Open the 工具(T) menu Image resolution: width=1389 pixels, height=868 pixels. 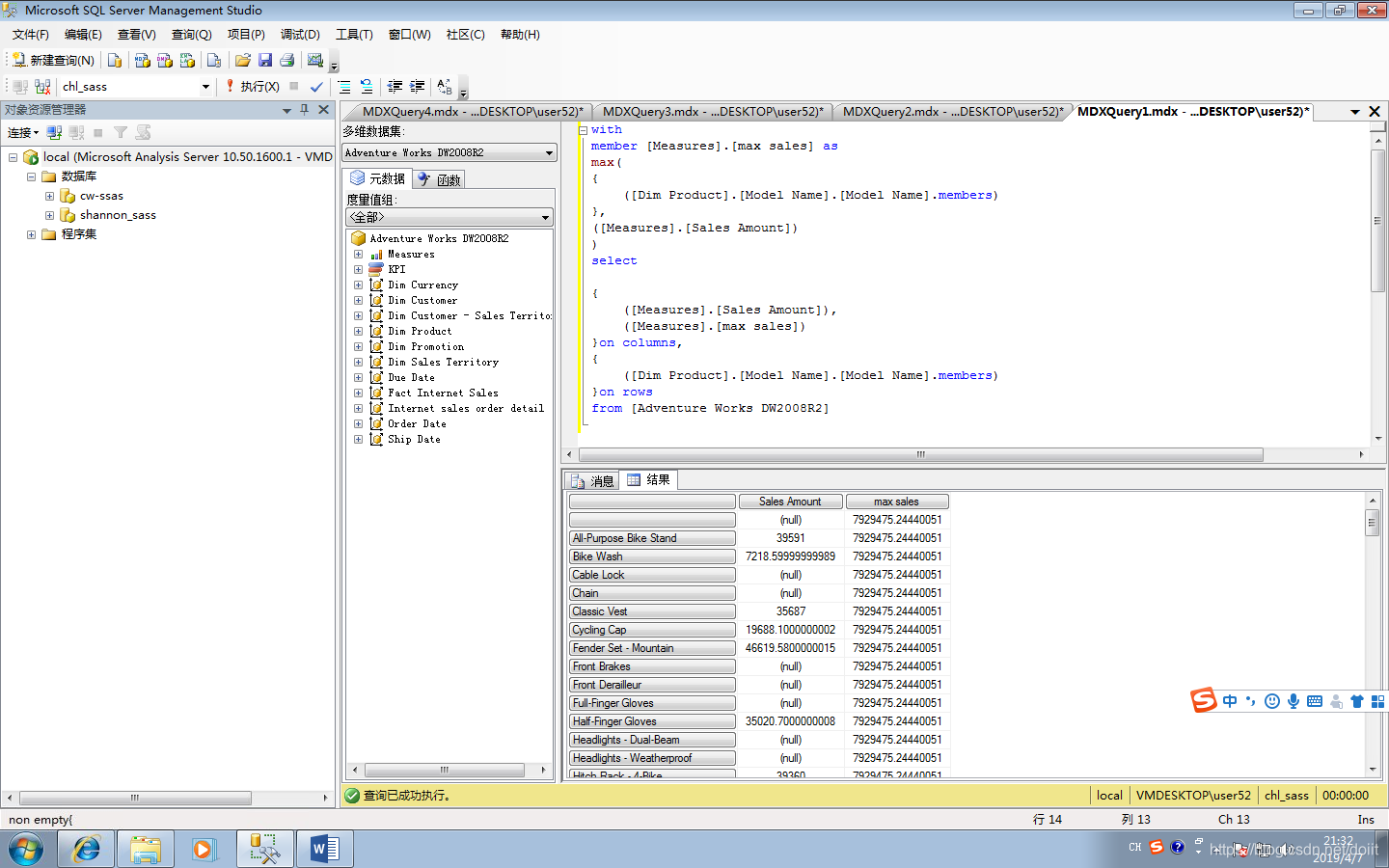coord(354,35)
